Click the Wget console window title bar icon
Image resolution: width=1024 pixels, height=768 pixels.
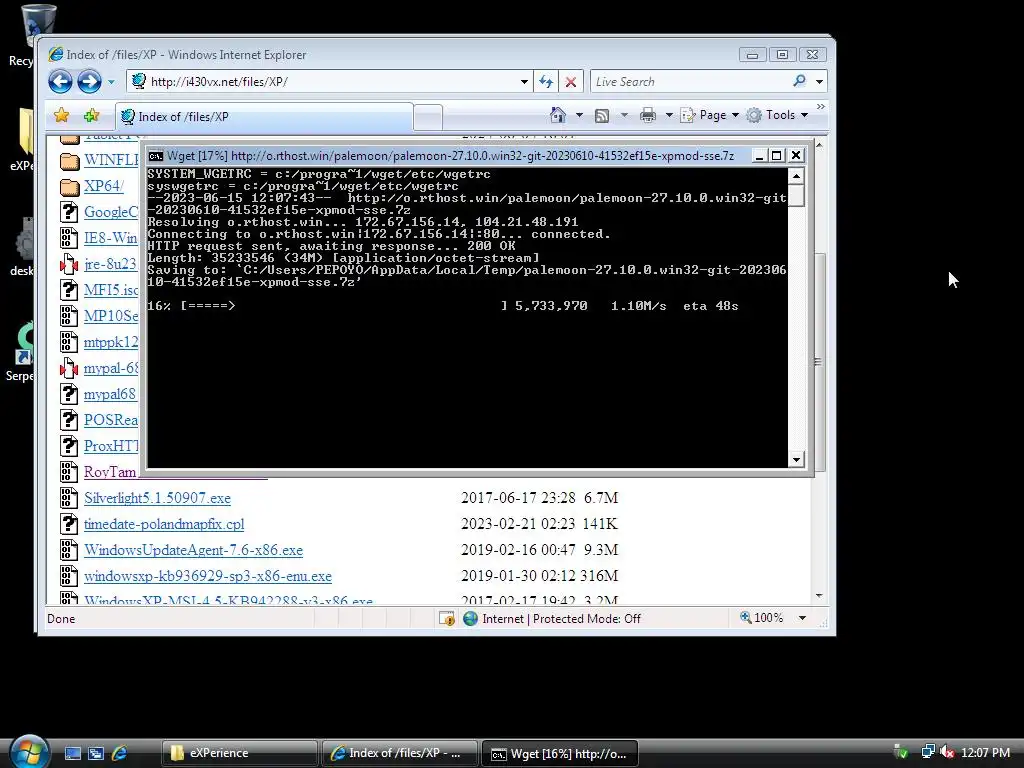click(155, 156)
